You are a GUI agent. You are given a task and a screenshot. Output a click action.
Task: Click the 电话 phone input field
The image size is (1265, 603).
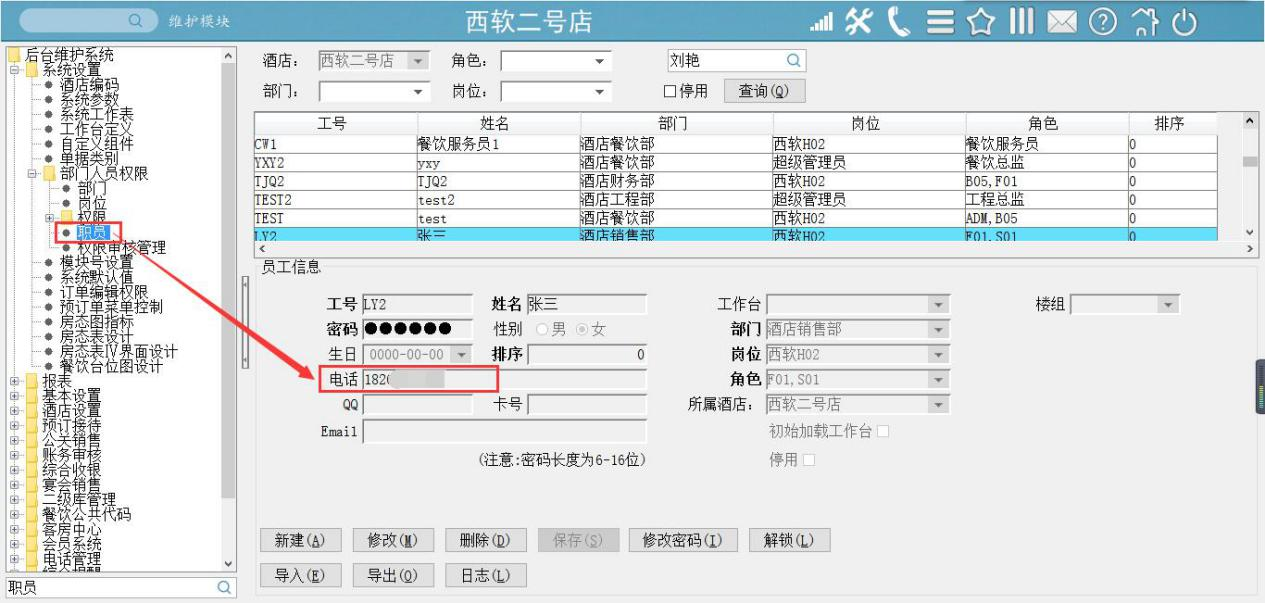[504, 380]
